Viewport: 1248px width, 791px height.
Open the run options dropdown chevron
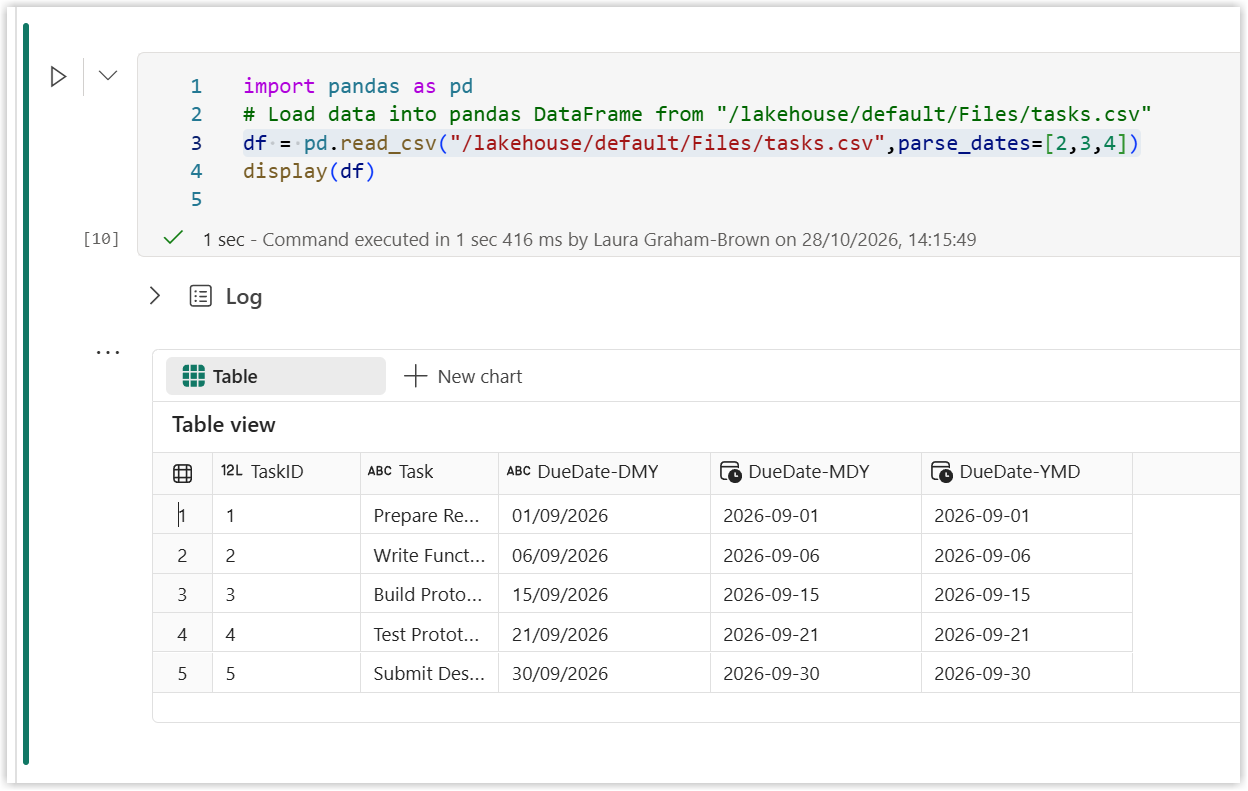tap(108, 75)
